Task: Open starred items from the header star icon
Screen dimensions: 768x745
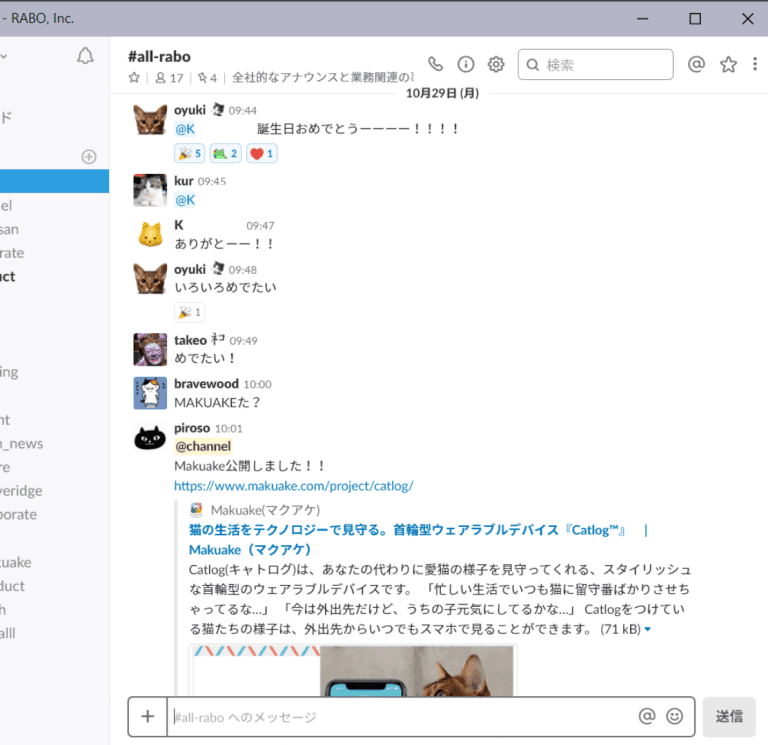Action: coord(728,64)
